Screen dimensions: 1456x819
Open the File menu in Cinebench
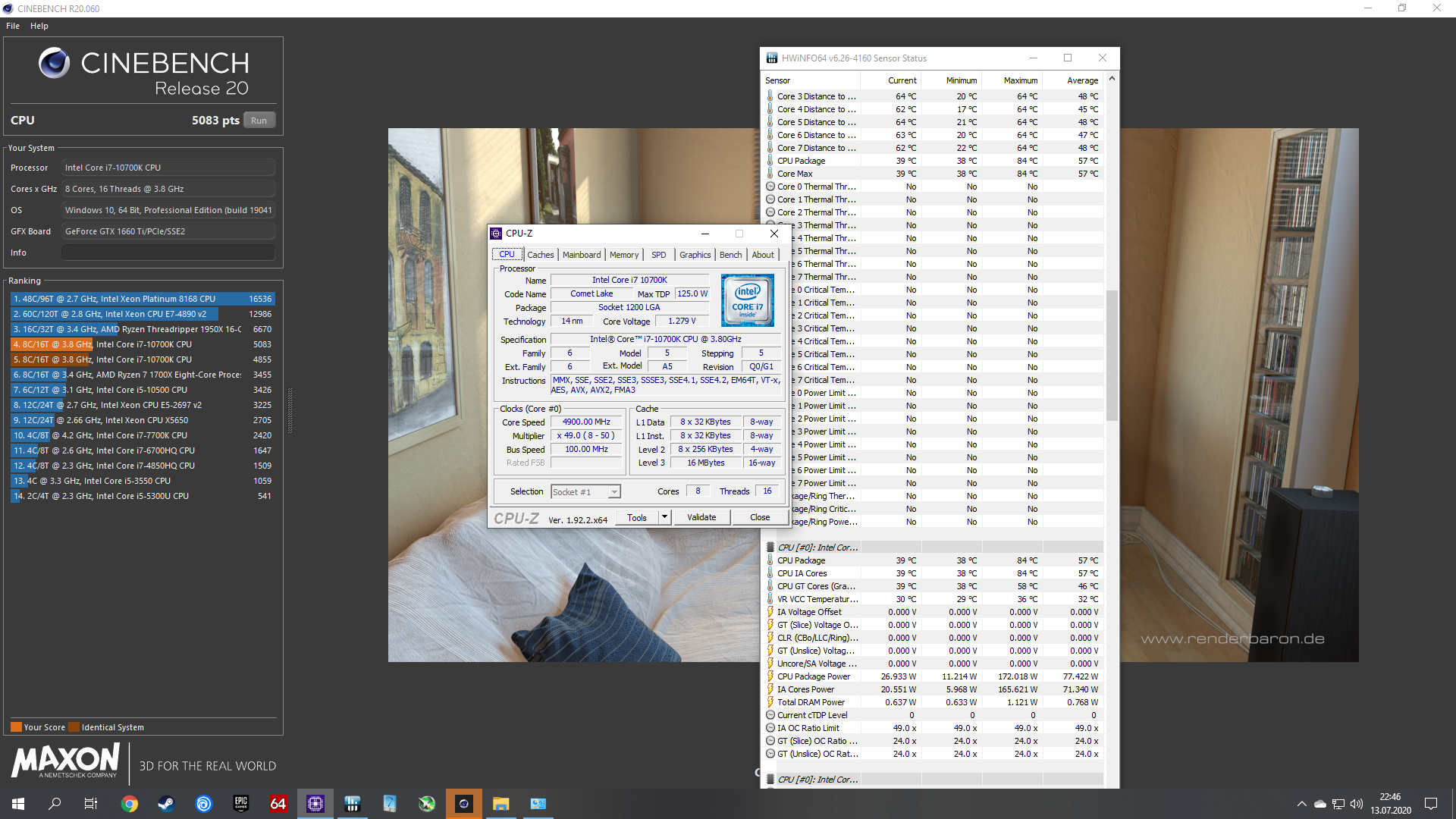click(x=13, y=26)
